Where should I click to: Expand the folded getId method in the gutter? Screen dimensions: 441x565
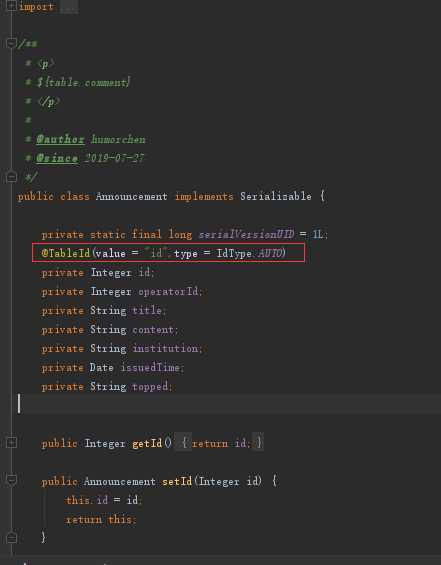click(x=12, y=442)
